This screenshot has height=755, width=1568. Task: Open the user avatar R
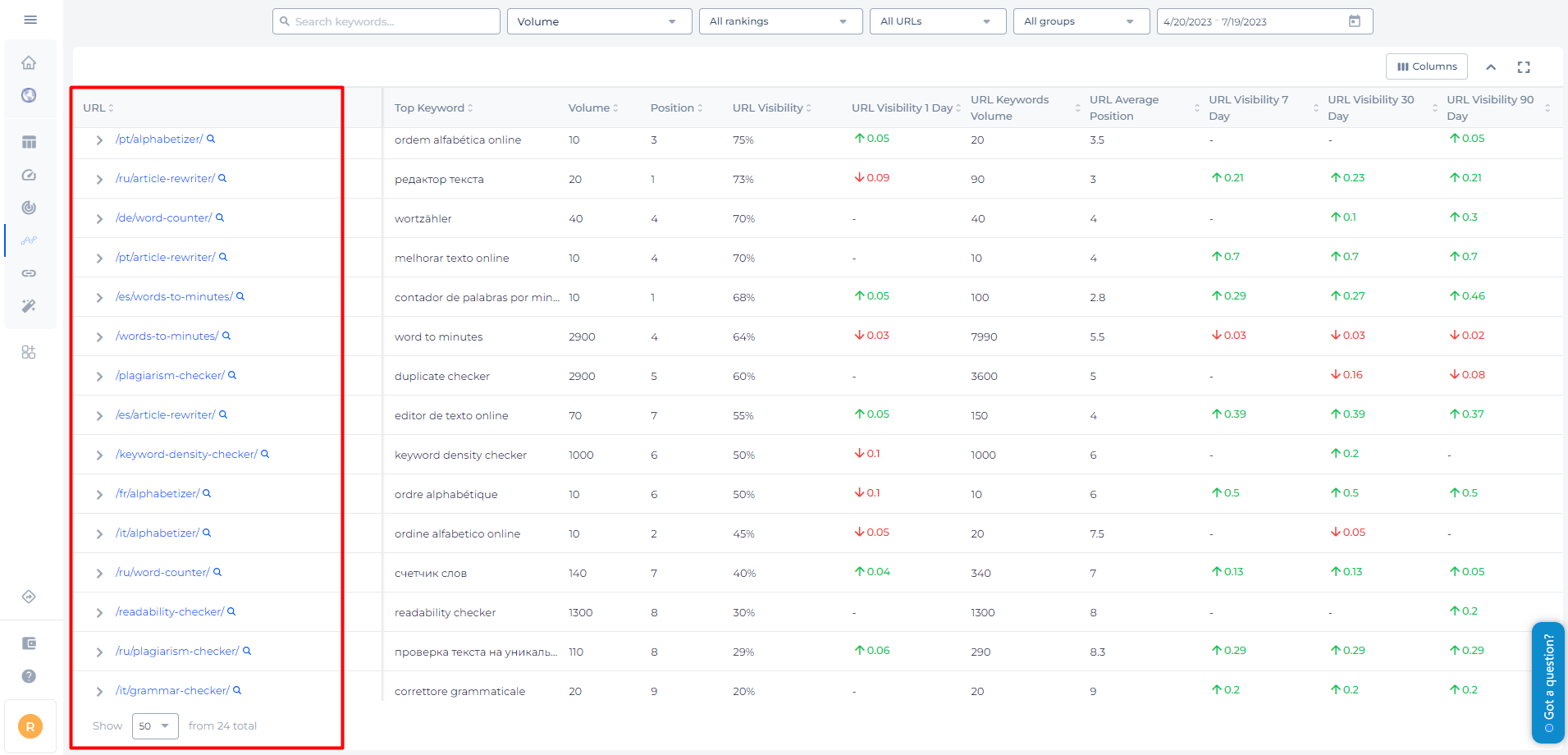(x=30, y=726)
